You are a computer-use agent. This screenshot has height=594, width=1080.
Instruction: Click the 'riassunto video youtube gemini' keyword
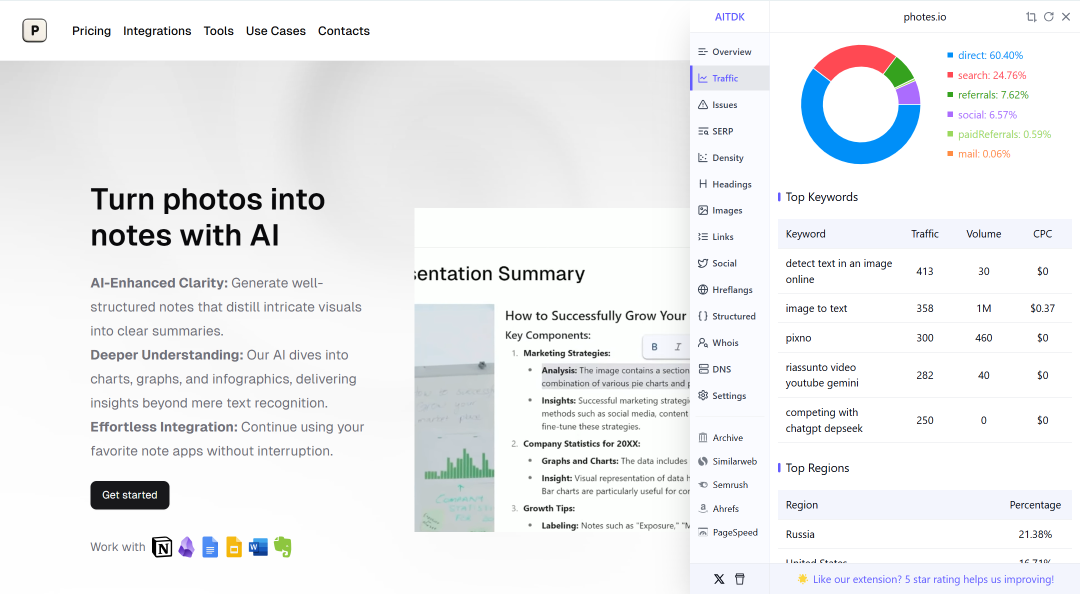822,375
